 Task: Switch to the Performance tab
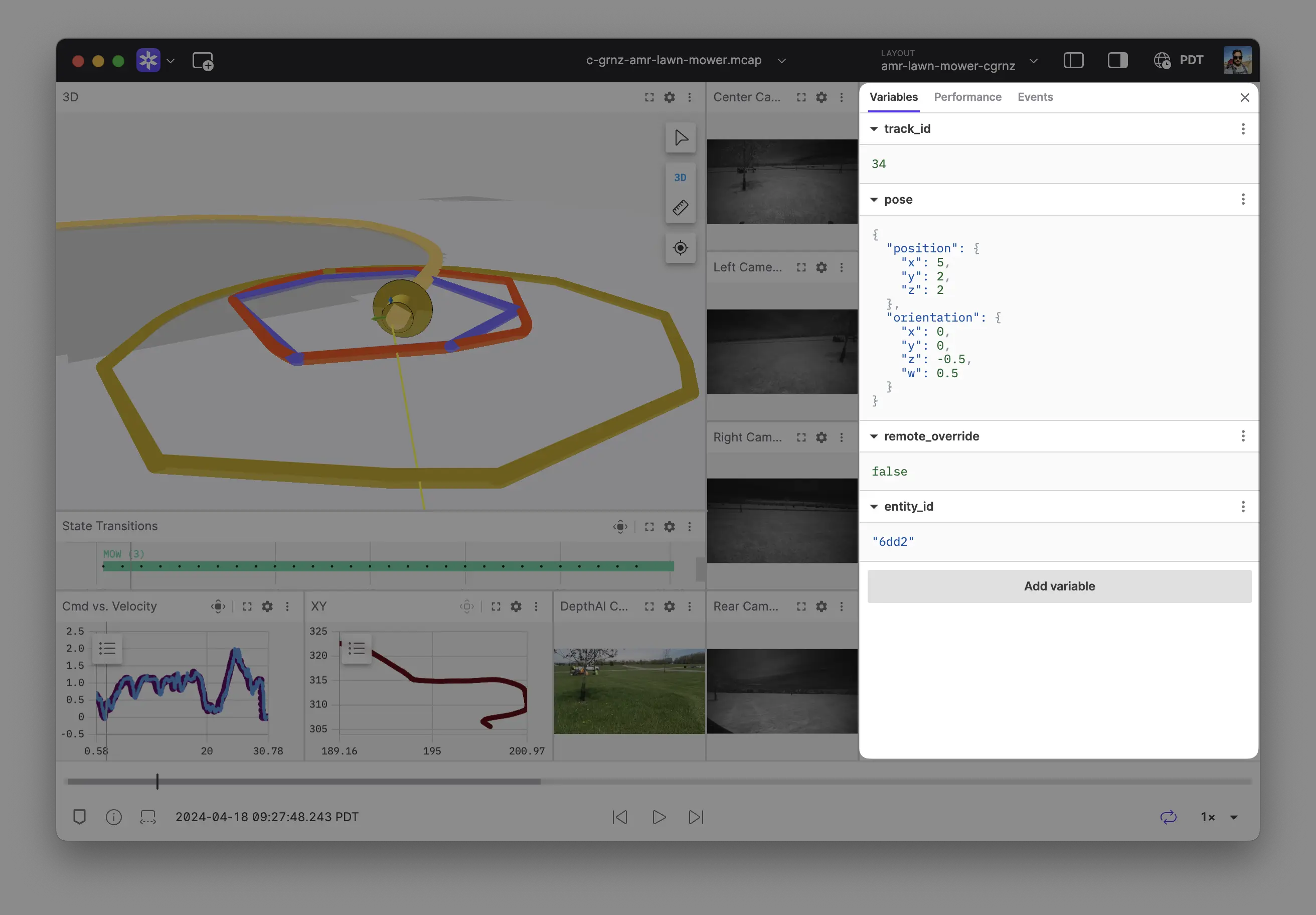967,97
